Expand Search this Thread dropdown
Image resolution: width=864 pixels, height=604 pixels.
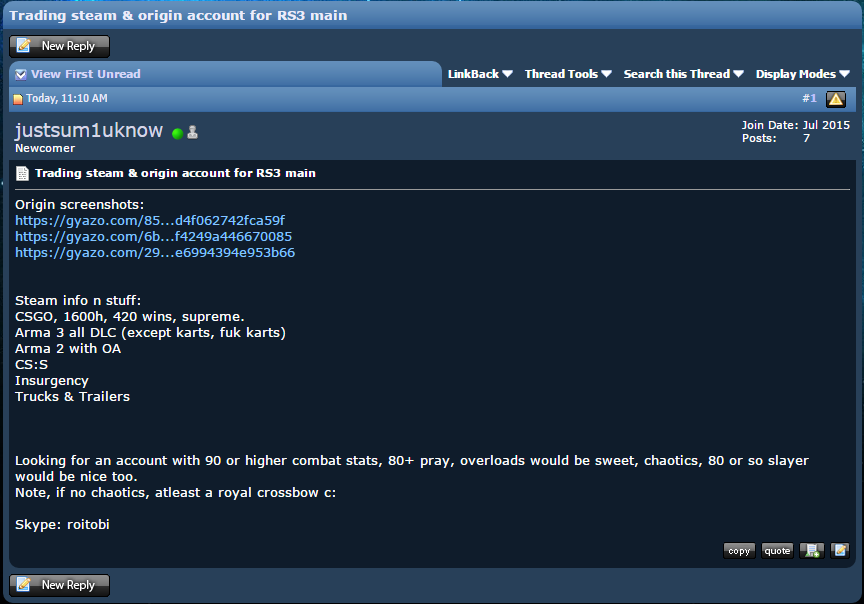coord(683,74)
